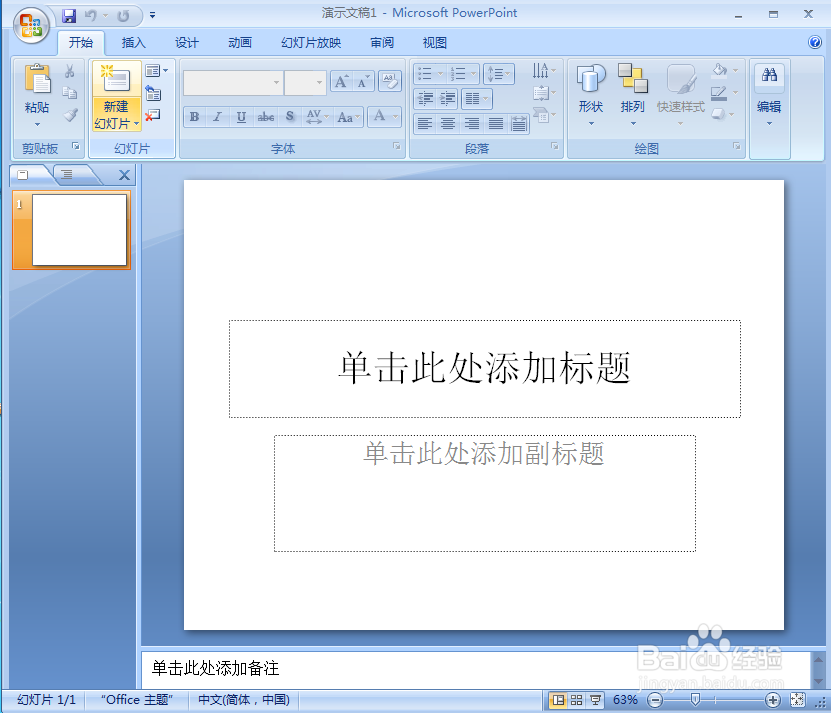Click the Columns icon in paragraph group
The image size is (831, 713).
pos(476,99)
